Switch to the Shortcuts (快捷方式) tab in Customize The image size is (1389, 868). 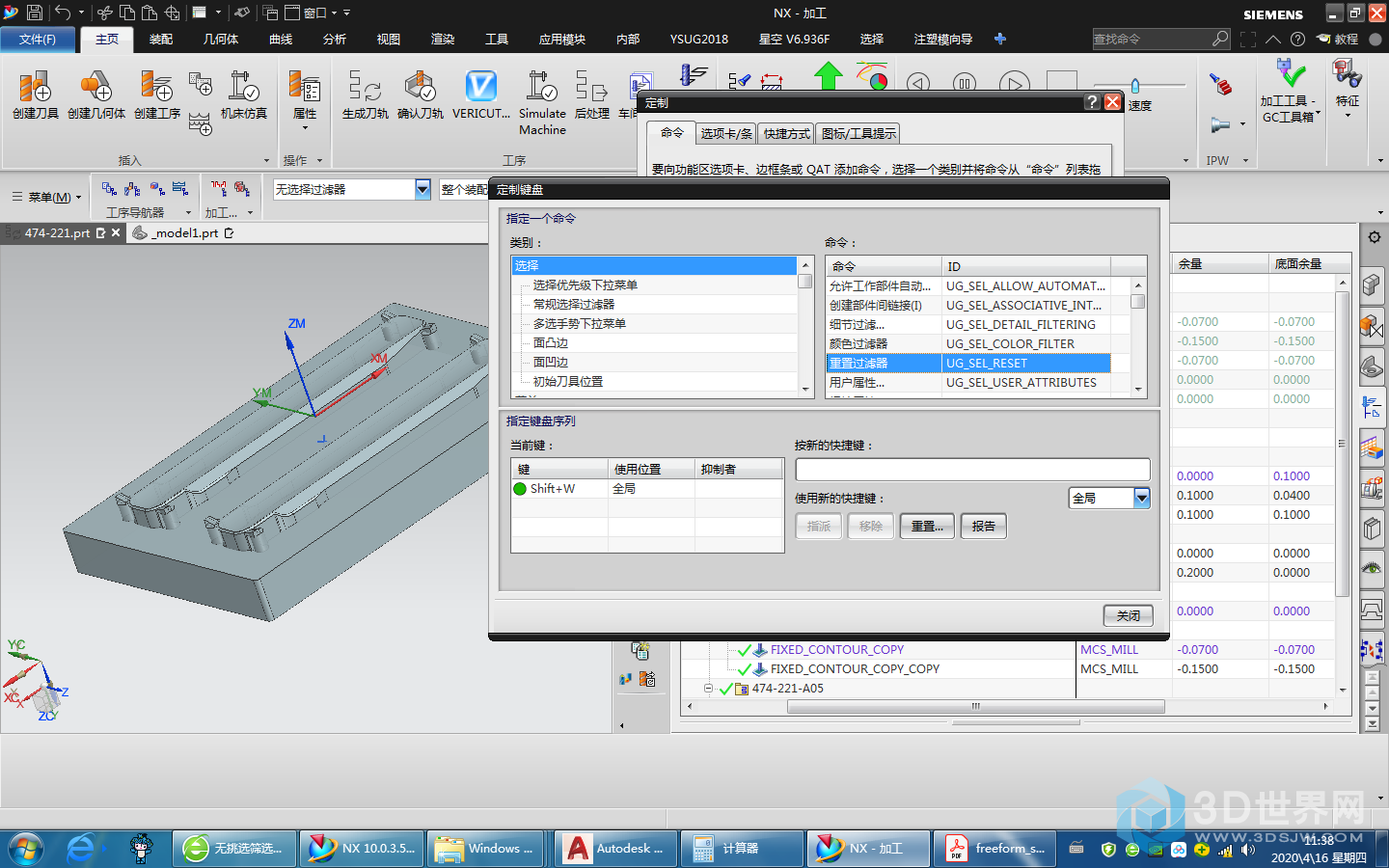787,133
